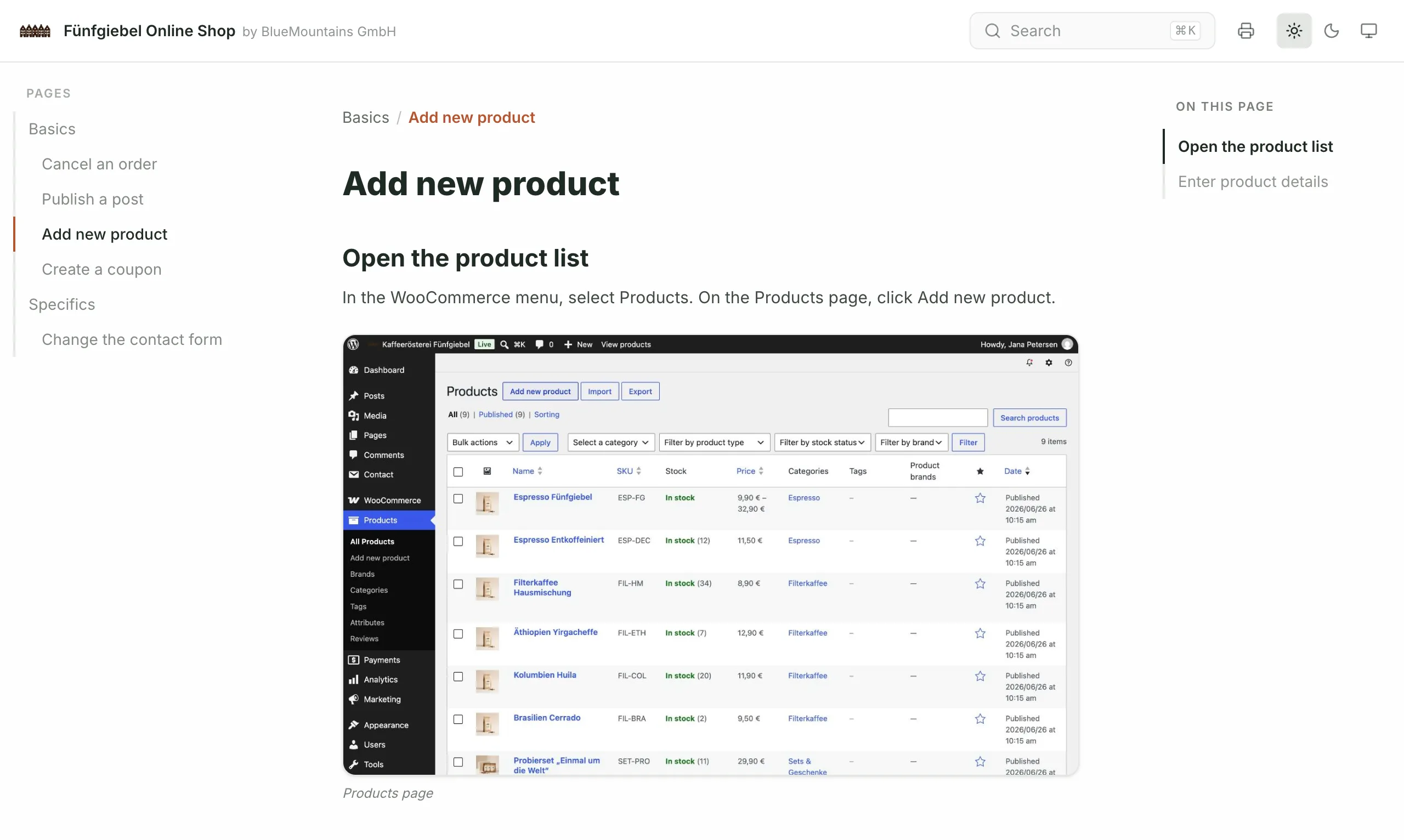This screenshot has height=840, width=1404.
Task: Click the plus New icon in admin bar
Action: pos(568,344)
